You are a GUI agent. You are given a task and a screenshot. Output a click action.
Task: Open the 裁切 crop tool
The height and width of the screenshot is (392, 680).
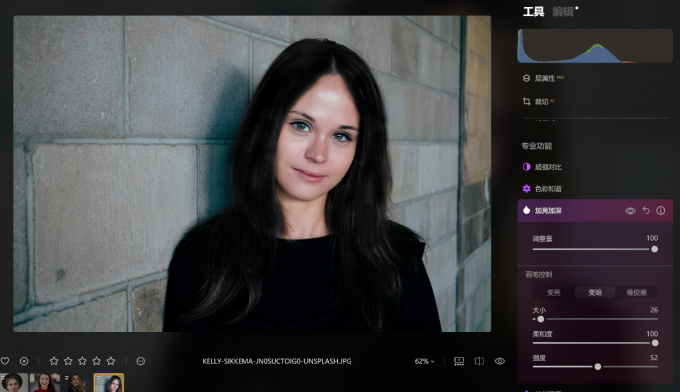(541, 101)
